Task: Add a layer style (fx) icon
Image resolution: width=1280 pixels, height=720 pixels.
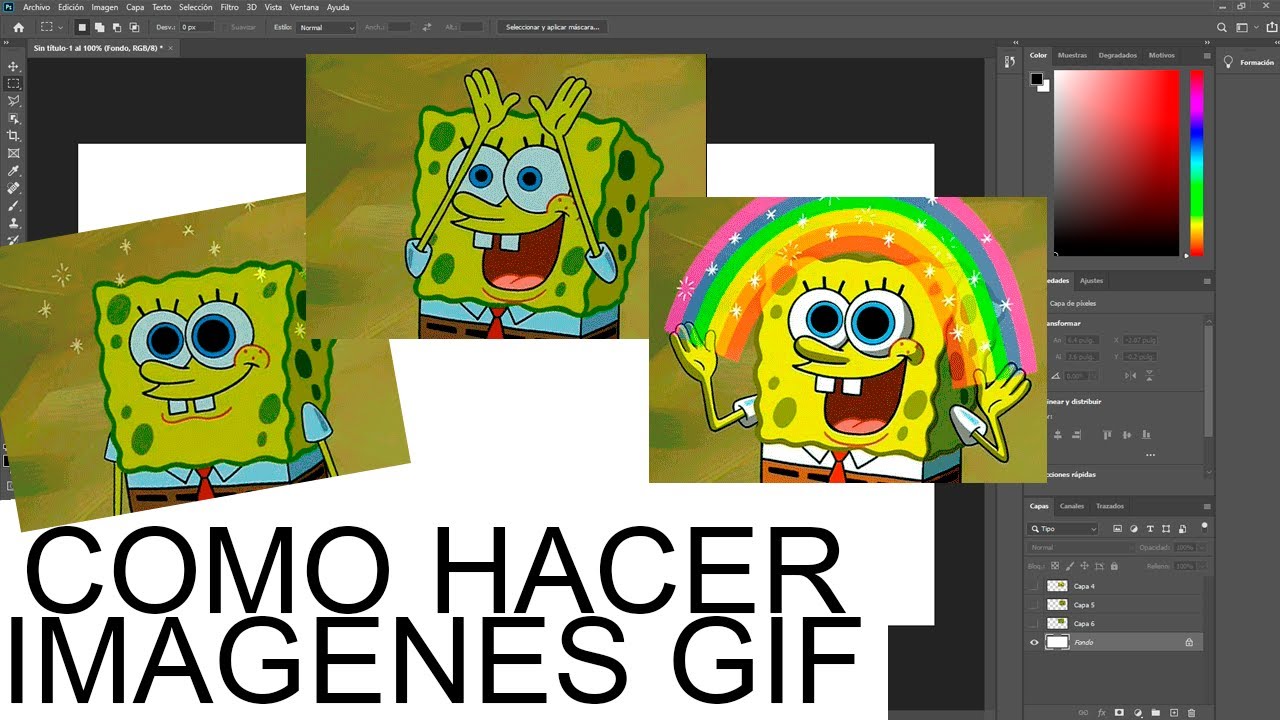Action: [x=1102, y=712]
